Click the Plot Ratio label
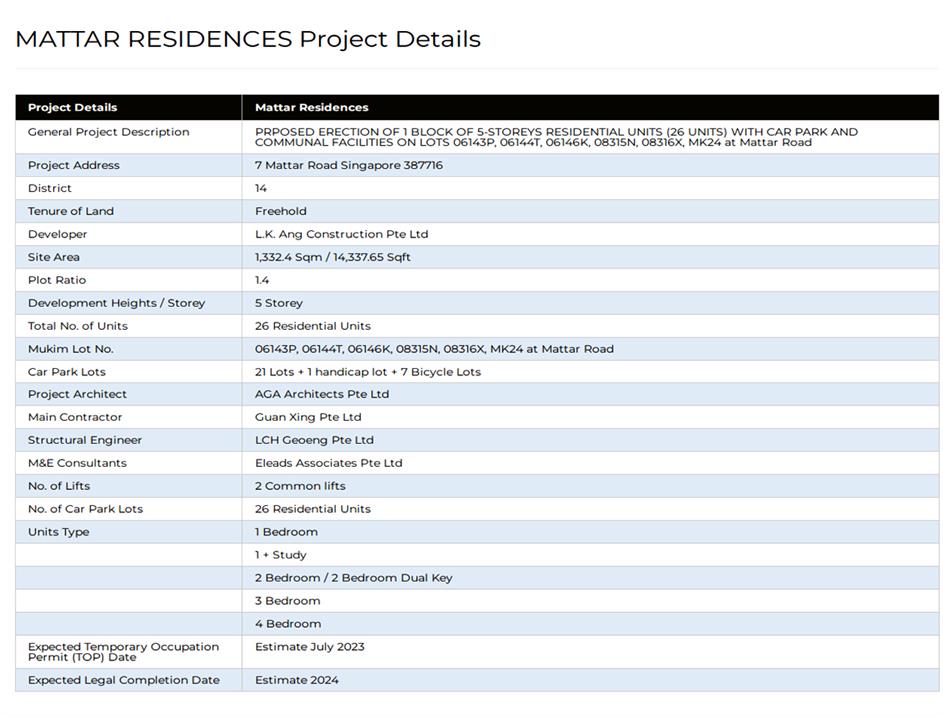Screen dimensions: 943x717 pyautogui.click(x=57, y=280)
